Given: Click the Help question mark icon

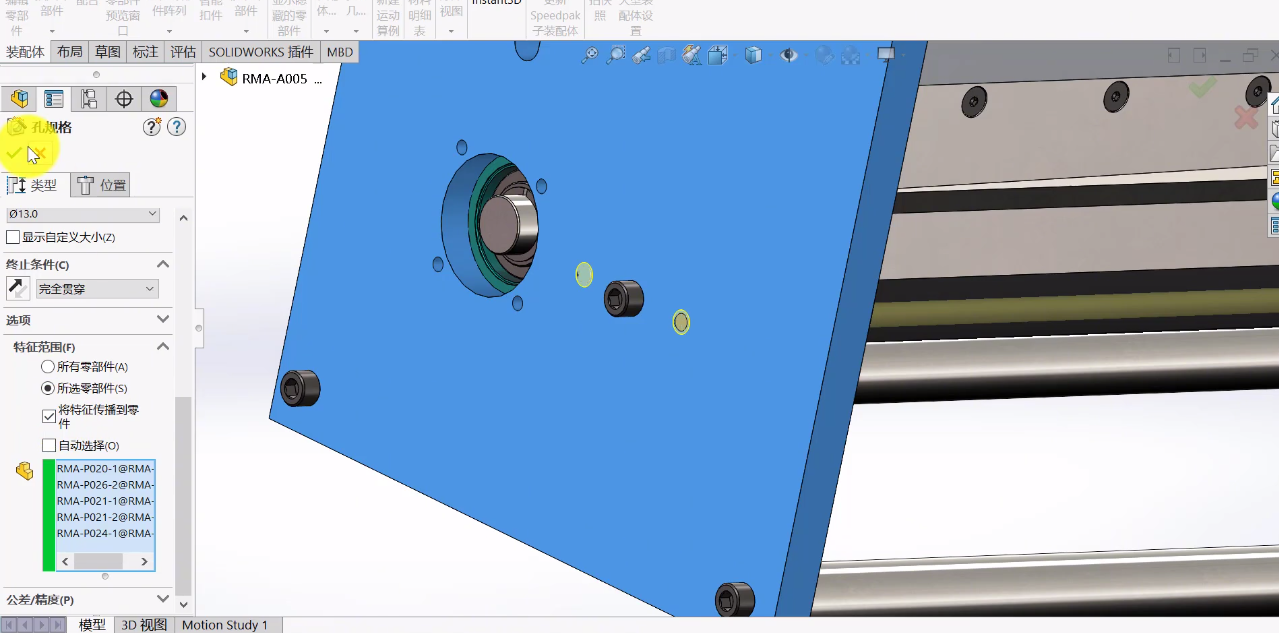Looking at the screenshot, I should click(177, 126).
